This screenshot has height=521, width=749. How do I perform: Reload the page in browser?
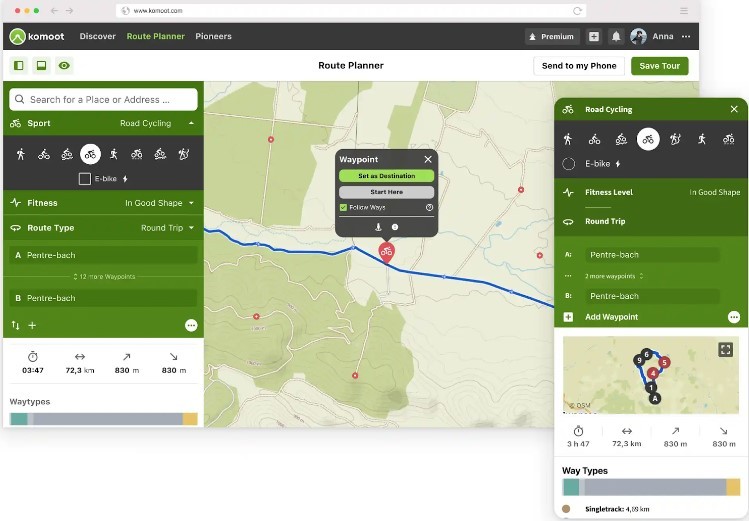pos(577,11)
